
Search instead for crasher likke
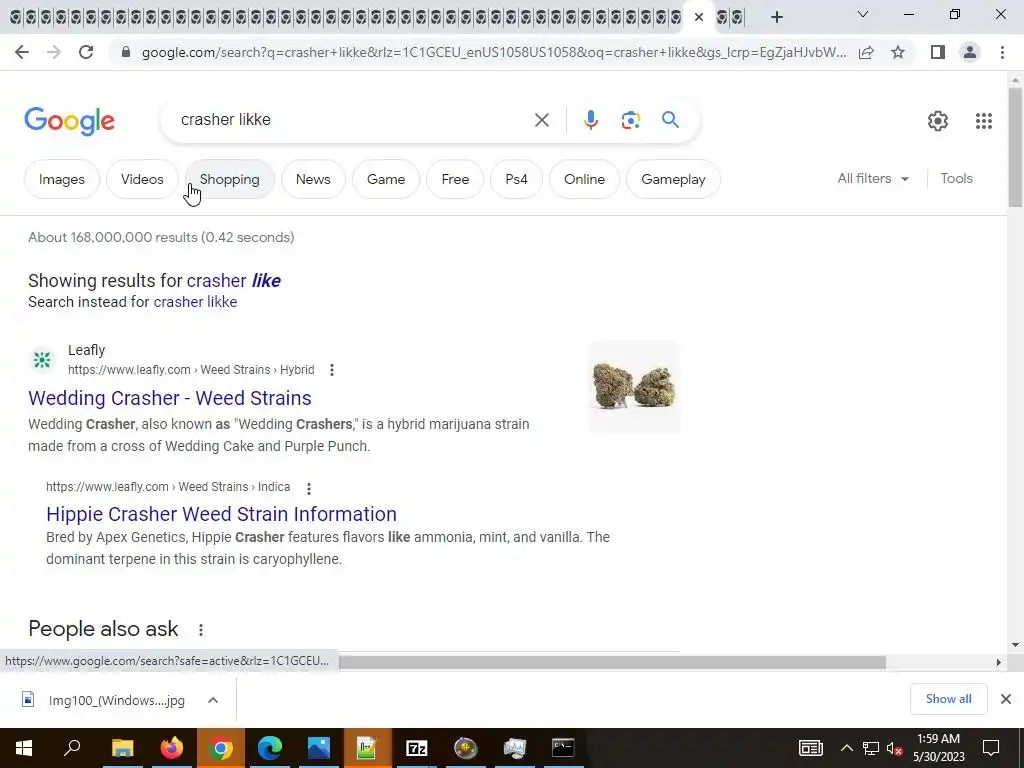click(195, 302)
